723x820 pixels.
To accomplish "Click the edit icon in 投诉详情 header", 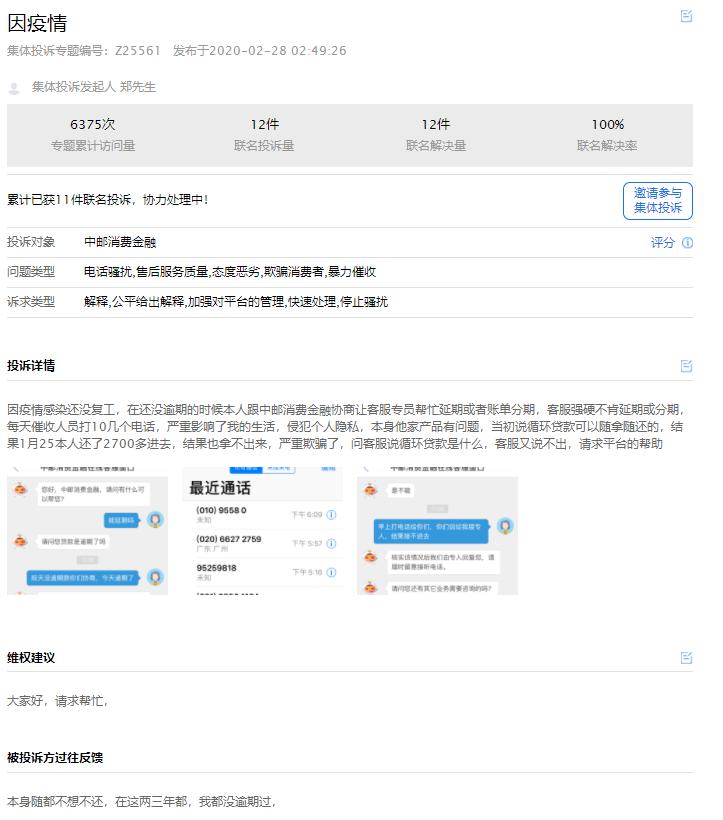I will point(686,366).
